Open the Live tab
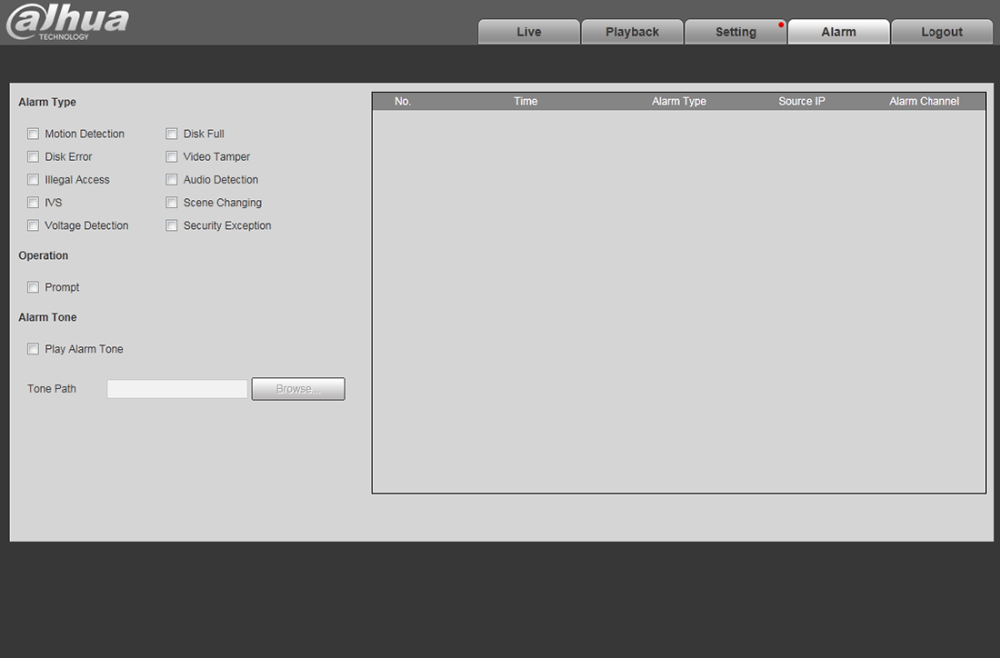Image resolution: width=1000 pixels, height=658 pixels. pyautogui.click(x=528, y=32)
